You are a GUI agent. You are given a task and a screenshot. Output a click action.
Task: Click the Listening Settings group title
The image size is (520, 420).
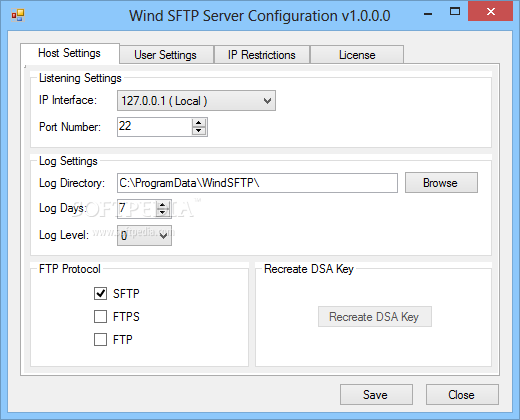80,78
